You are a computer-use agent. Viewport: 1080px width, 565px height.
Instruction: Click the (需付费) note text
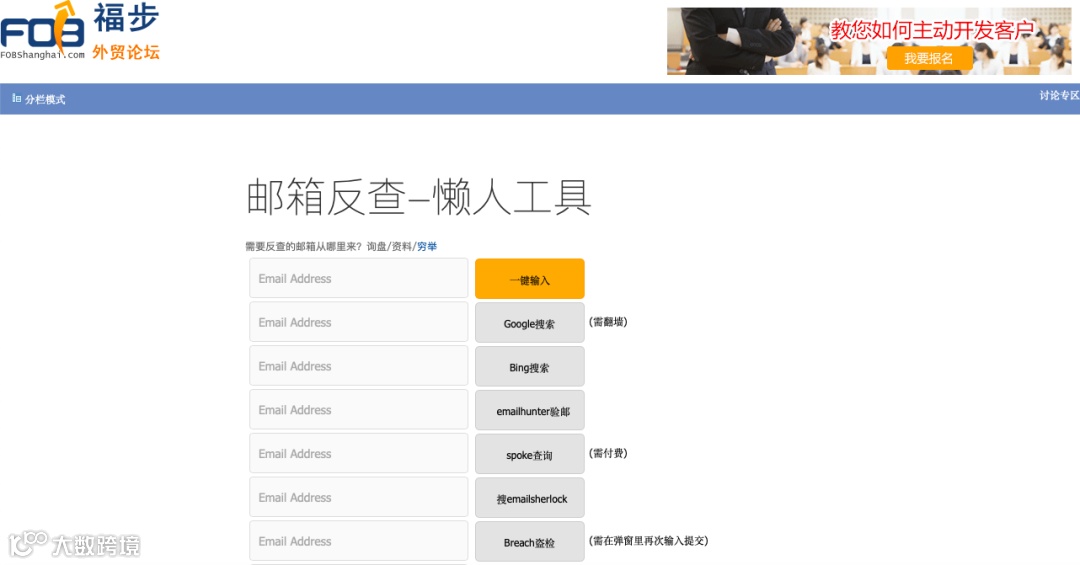[x=608, y=453]
